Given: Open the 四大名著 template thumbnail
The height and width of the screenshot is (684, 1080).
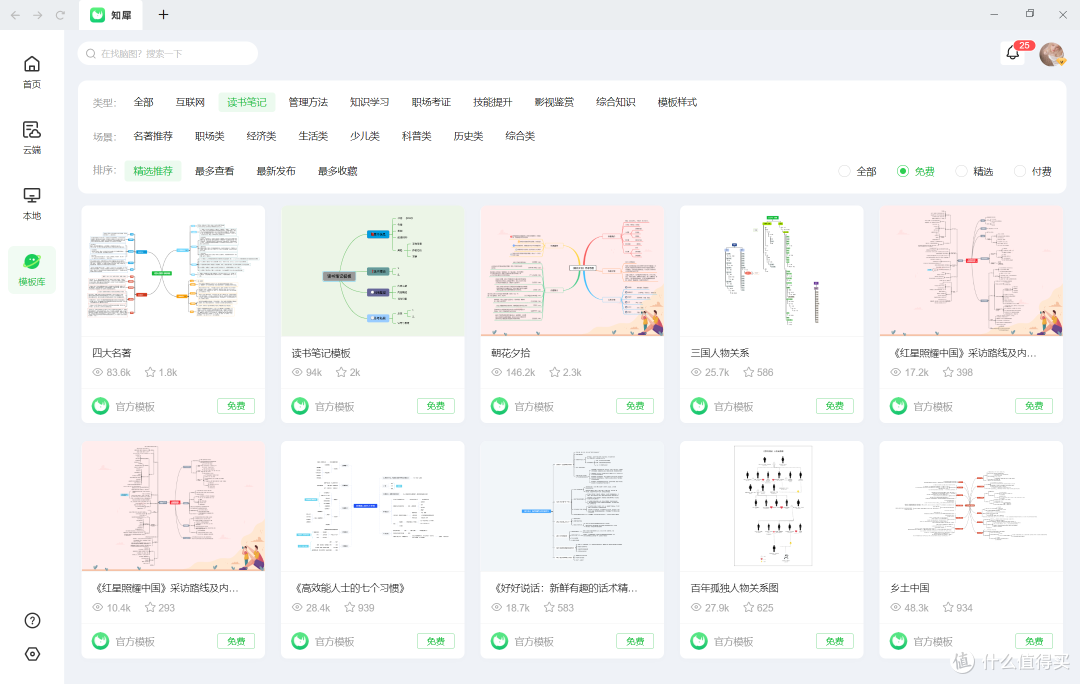Looking at the screenshot, I should click(x=173, y=271).
